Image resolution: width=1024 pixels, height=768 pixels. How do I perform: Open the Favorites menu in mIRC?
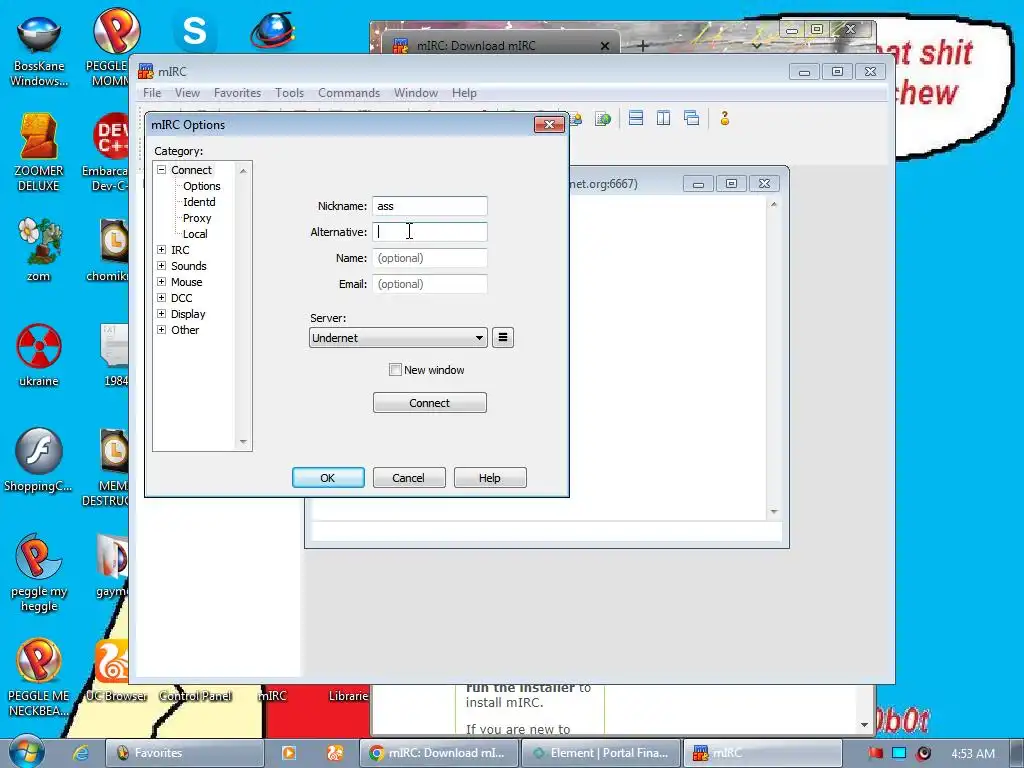(x=237, y=93)
